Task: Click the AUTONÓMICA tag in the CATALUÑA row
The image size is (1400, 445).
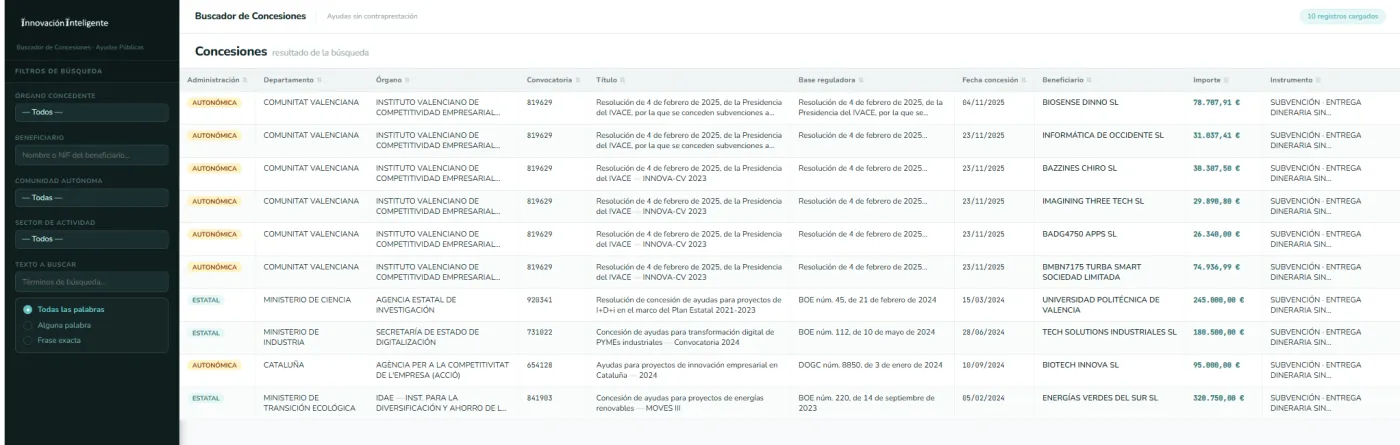Action: pyautogui.click(x=214, y=365)
